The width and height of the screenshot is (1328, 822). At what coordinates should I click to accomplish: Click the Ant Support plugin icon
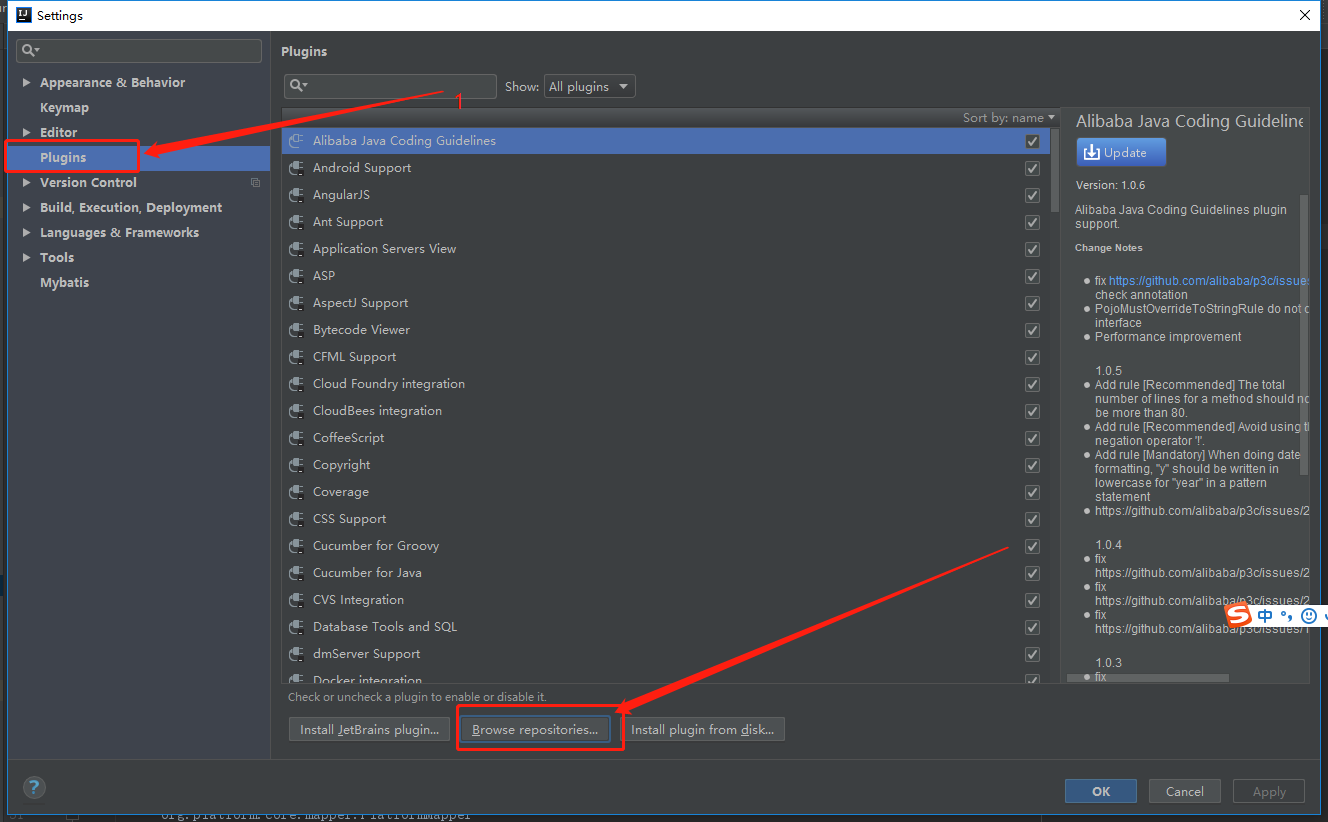(x=296, y=222)
